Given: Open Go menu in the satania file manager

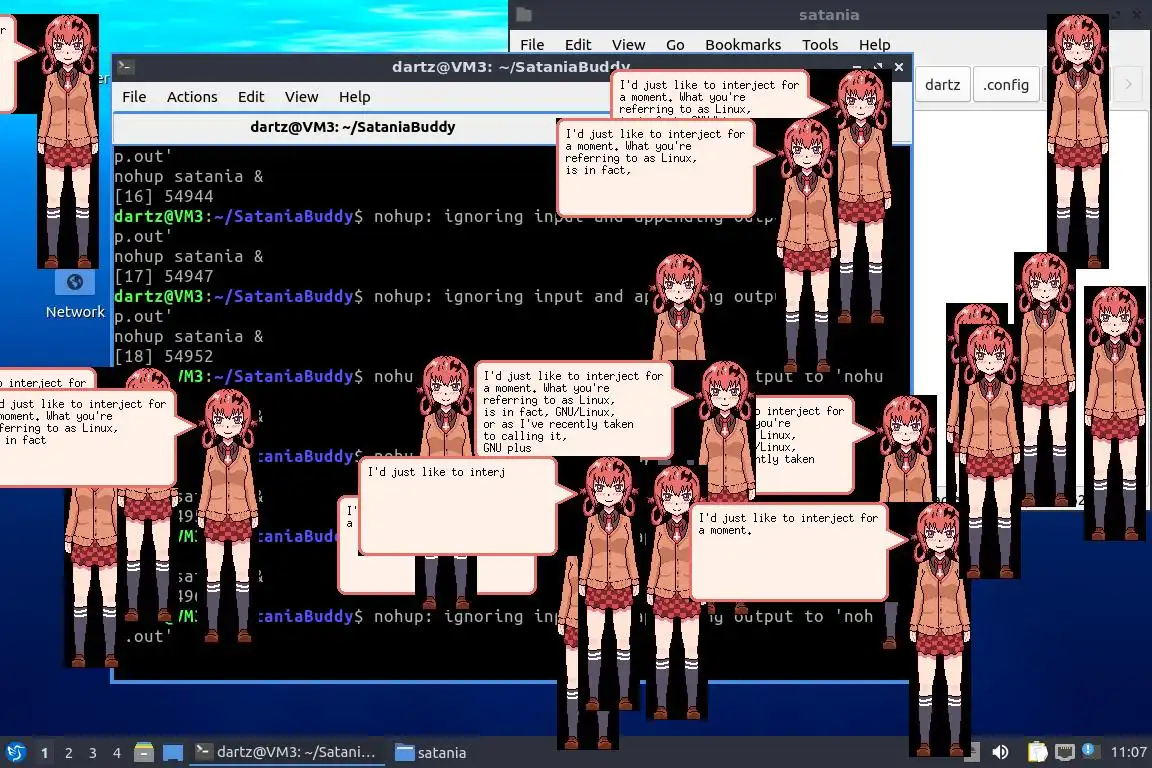Looking at the screenshot, I should pyautogui.click(x=675, y=45).
